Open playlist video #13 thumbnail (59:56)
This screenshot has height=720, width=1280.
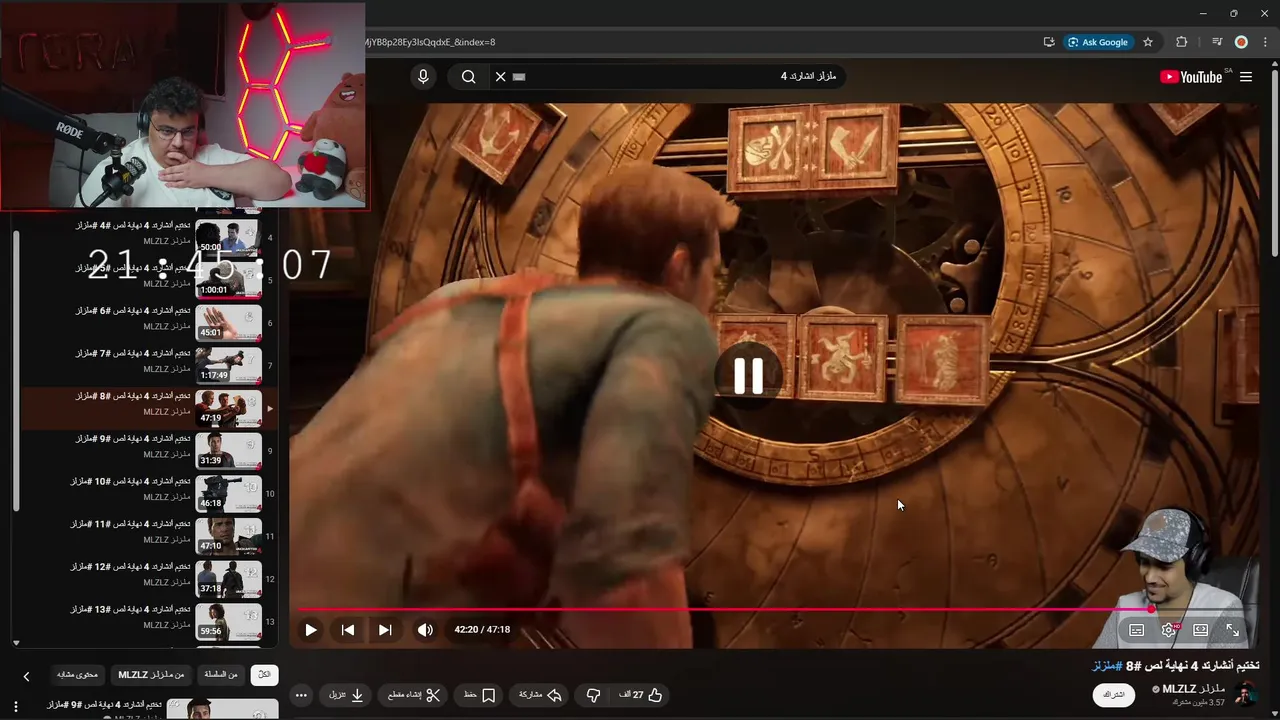pos(228,622)
